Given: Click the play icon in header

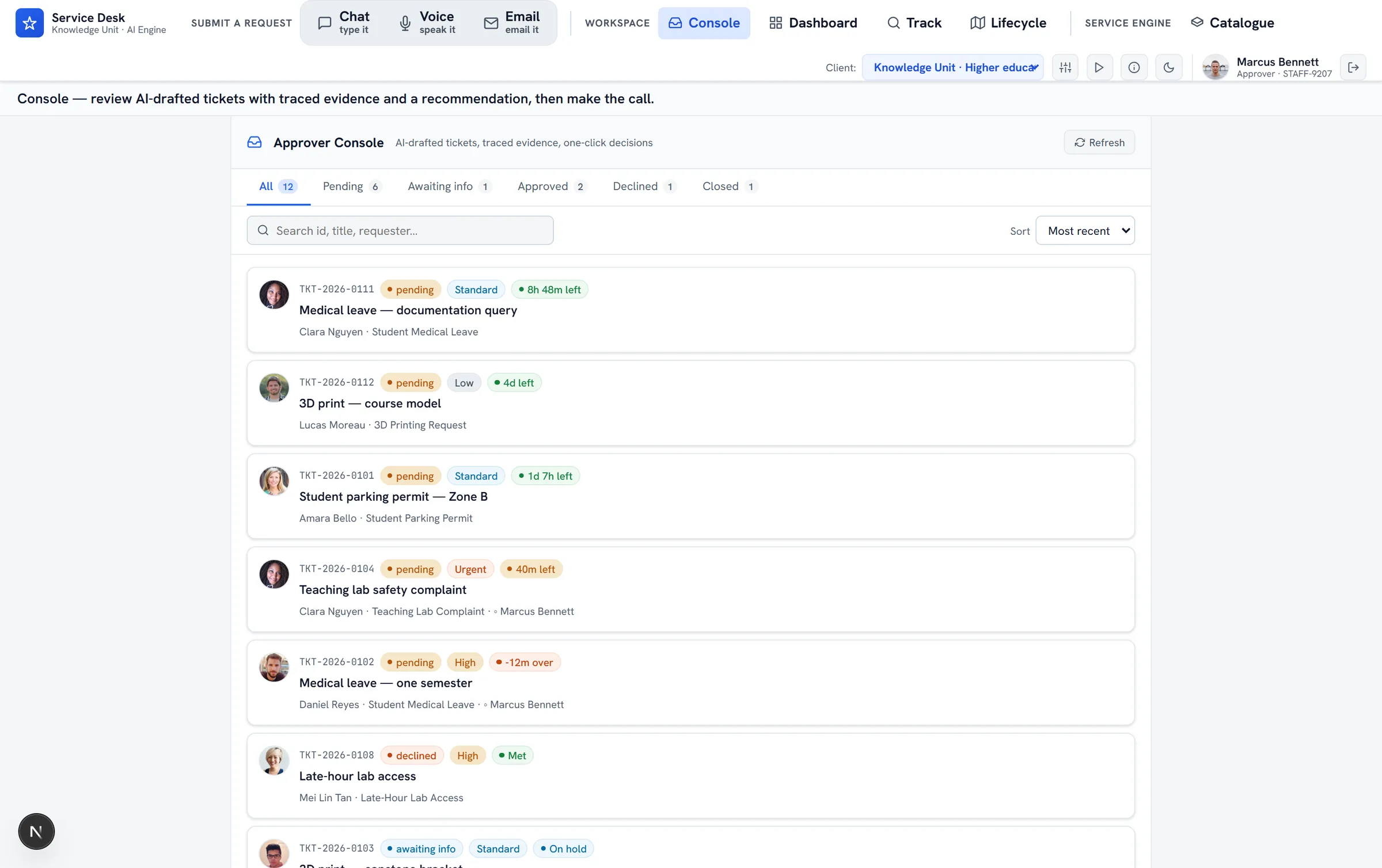Looking at the screenshot, I should pyautogui.click(x=1099, y=67).
